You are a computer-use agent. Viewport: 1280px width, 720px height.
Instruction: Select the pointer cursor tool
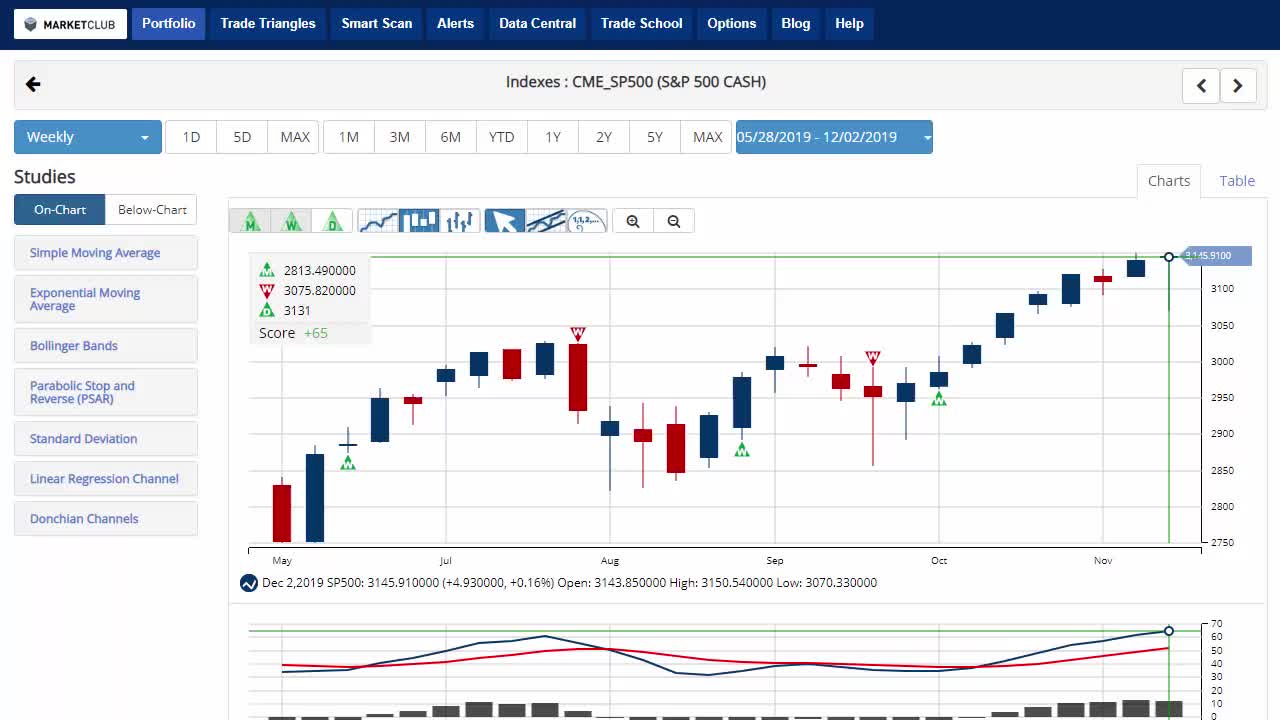pos(505,221)
